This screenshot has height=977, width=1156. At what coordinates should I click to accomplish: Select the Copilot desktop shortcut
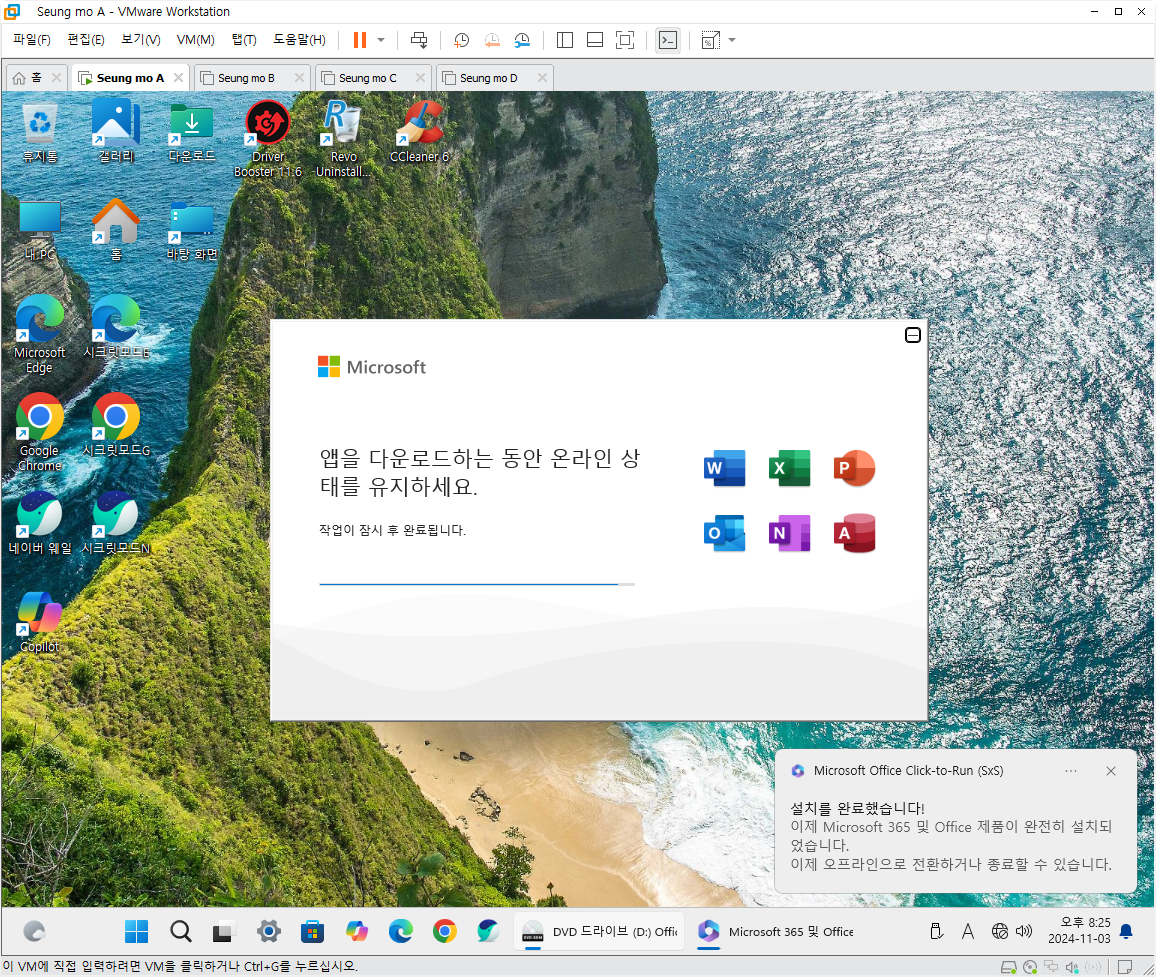(x=40, y=622)
